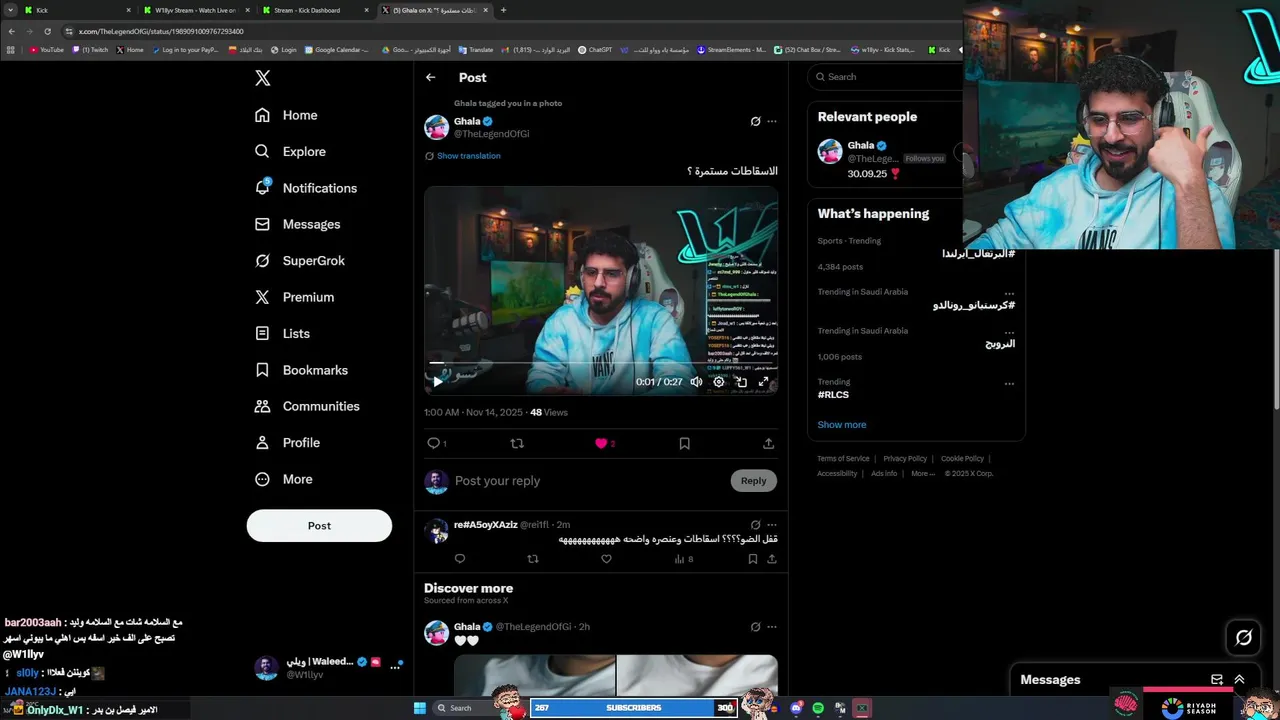Click Show translation link

468,156
